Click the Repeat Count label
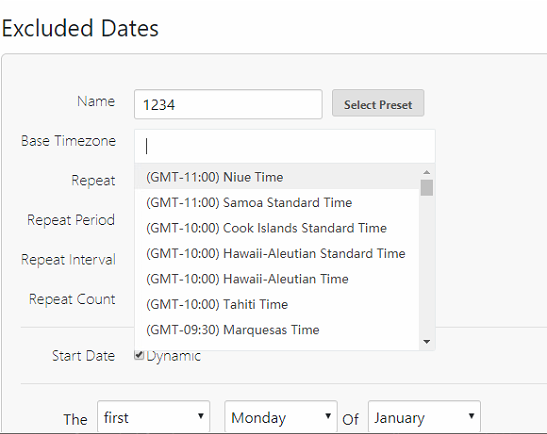The image size is (547, 434). tap(72, 299)
